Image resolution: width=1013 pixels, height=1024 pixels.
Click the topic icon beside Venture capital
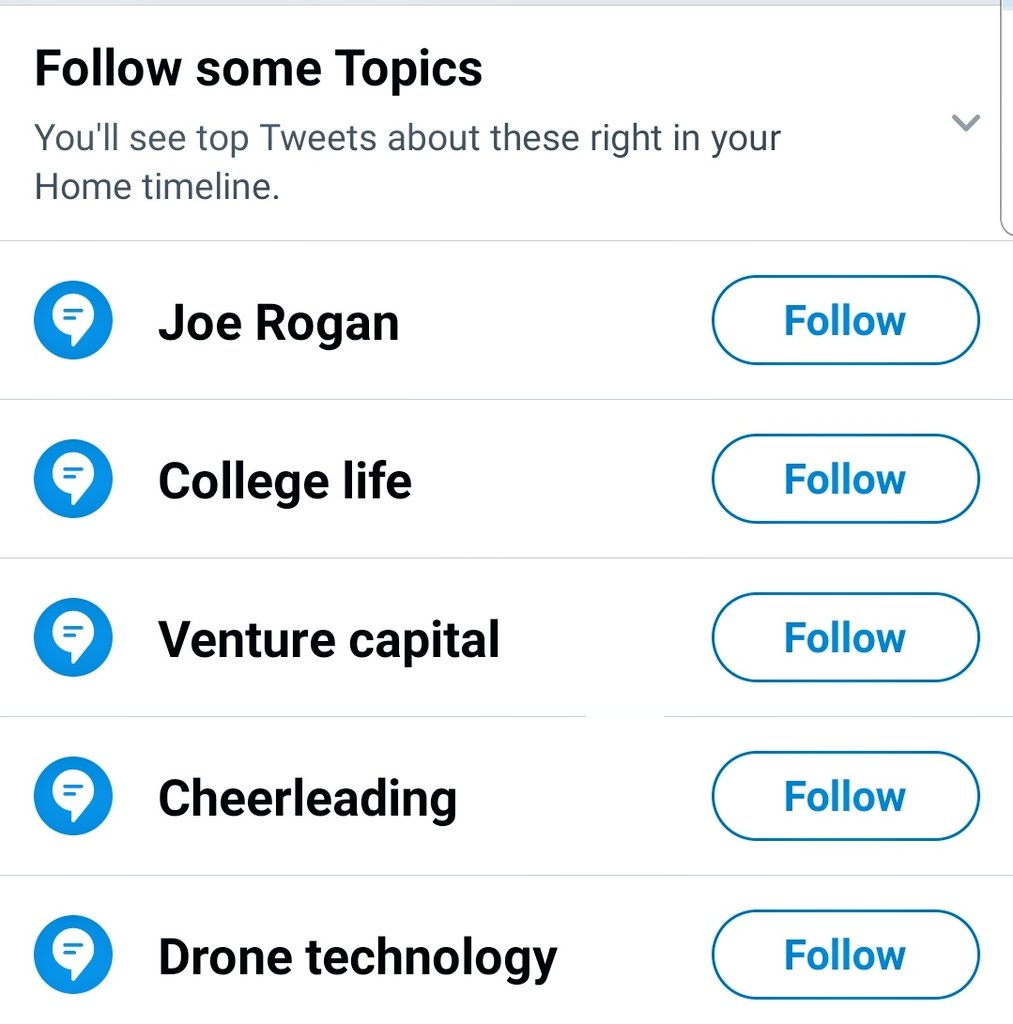(73, 638)
